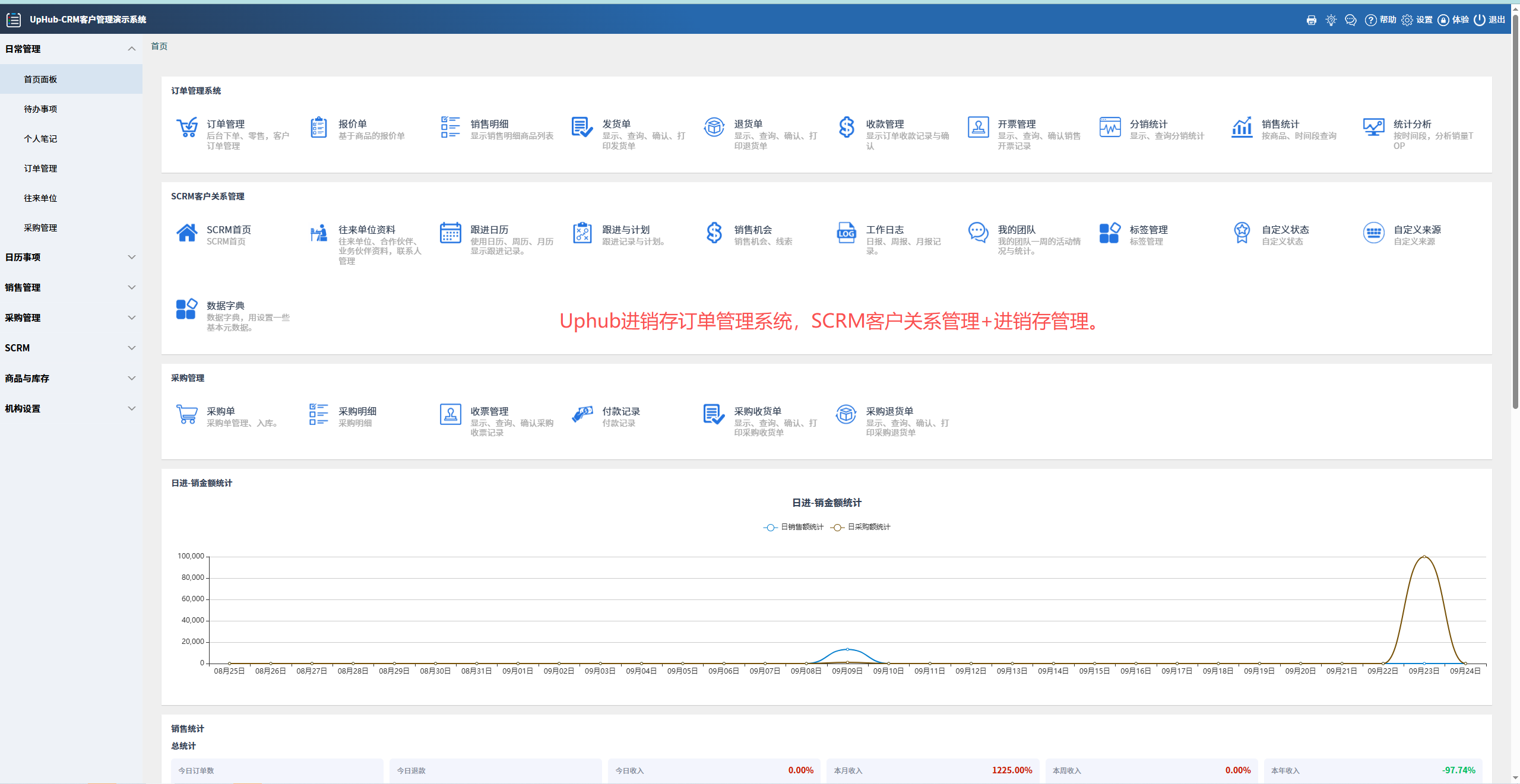
Task: Open the 付款记录 hand payment icon
Action: tap(582, 414)
